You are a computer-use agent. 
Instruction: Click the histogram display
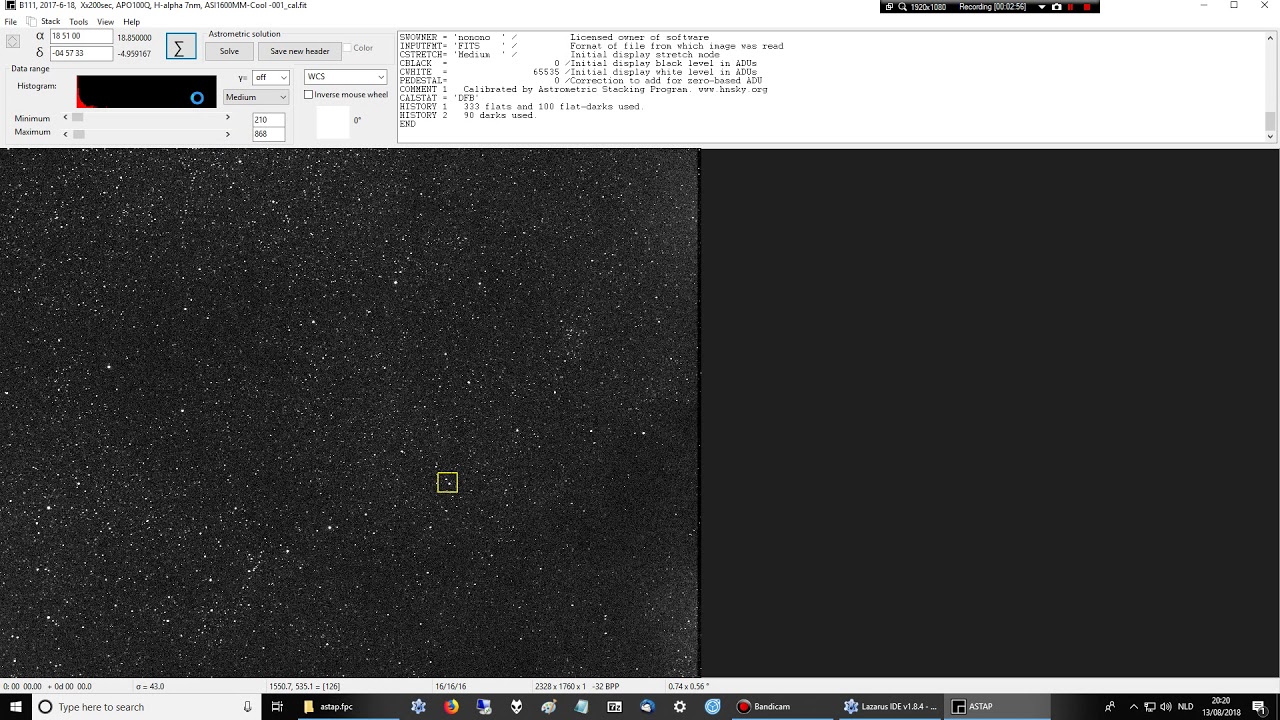click(146, 92)
